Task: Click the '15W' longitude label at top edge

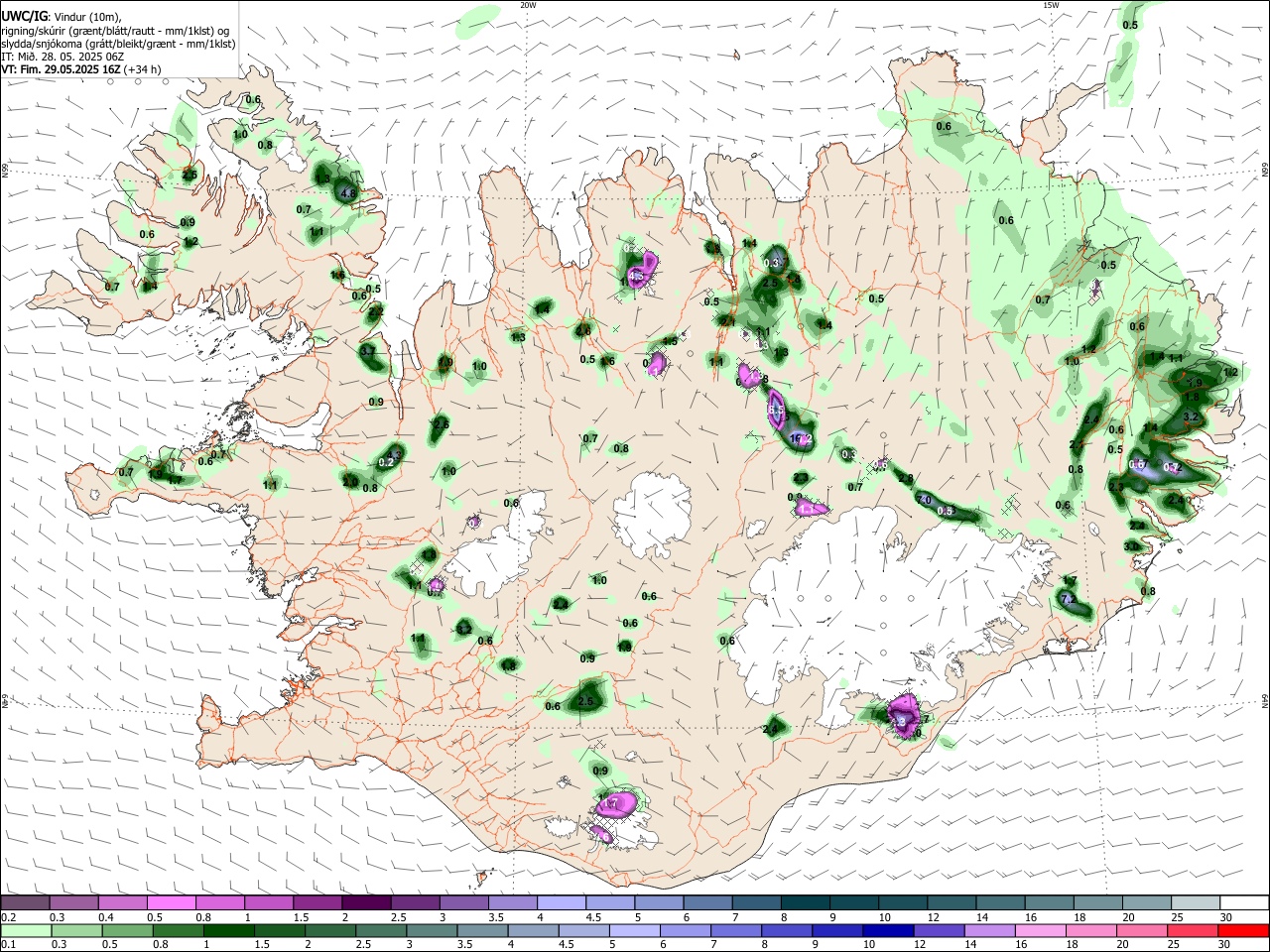Action: click(1050, 5)
